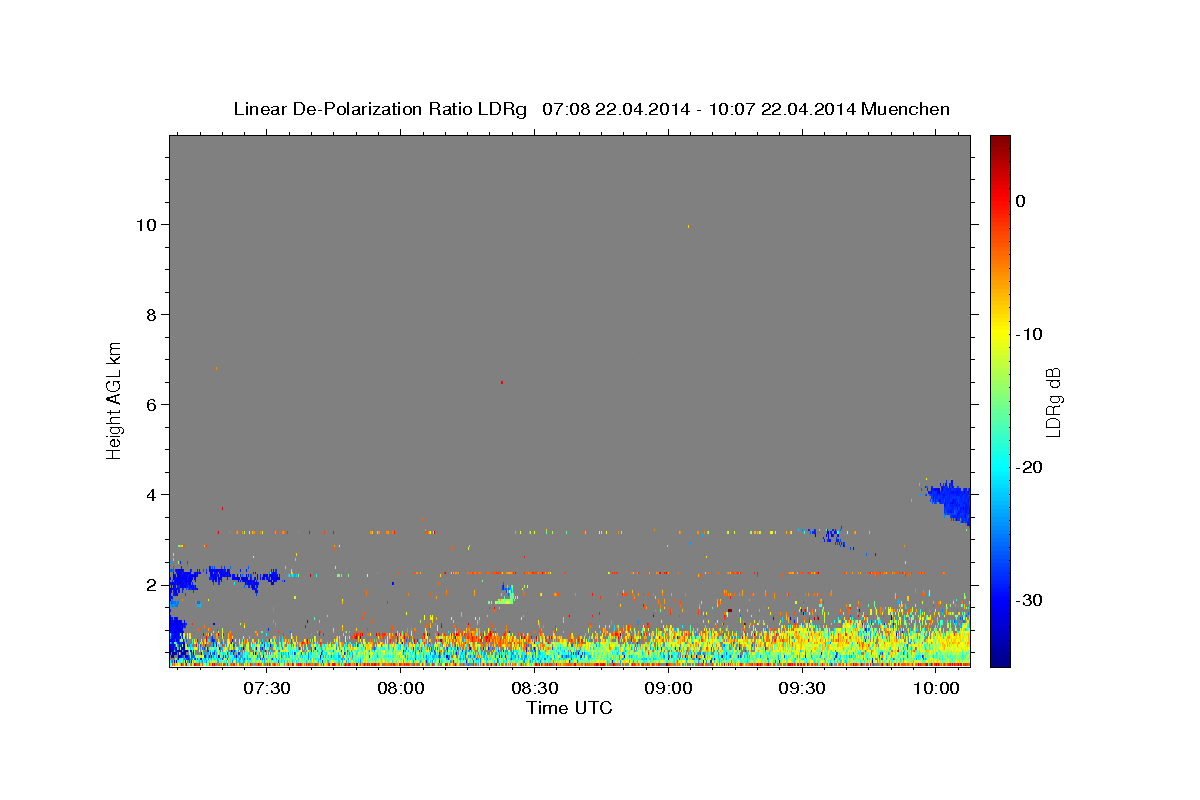Click the 09:00 time tick label
1200x800 pixels.
point(669,689)
